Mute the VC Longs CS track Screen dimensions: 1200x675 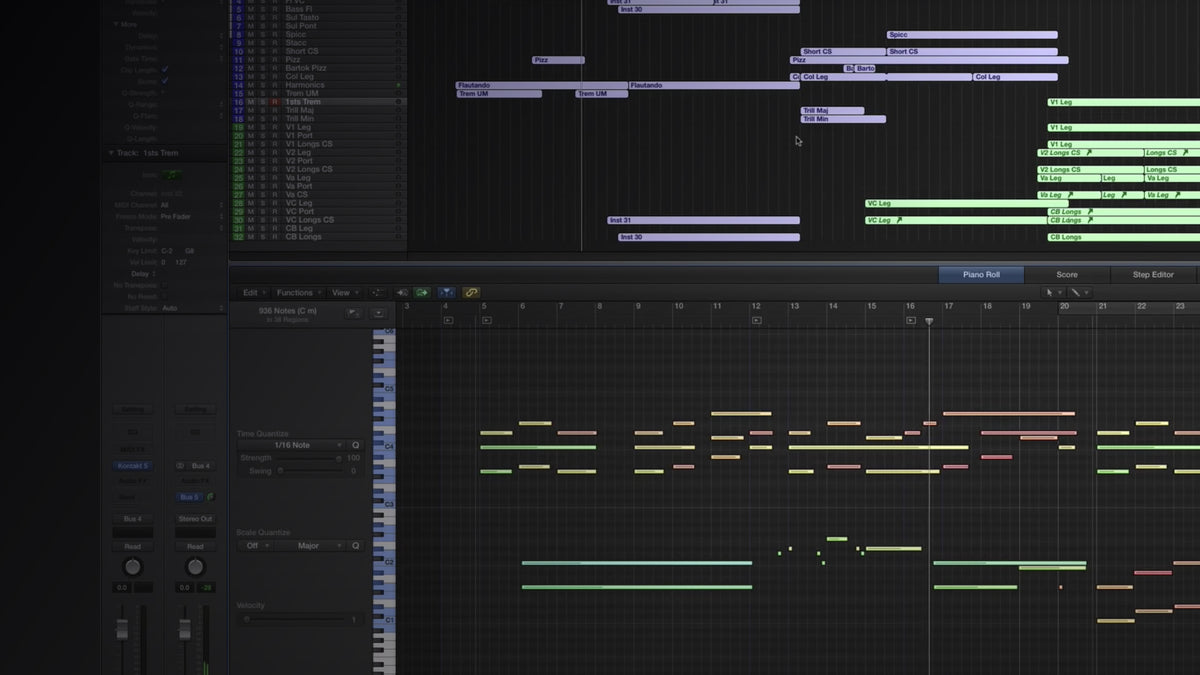click(x=251, y=220)
